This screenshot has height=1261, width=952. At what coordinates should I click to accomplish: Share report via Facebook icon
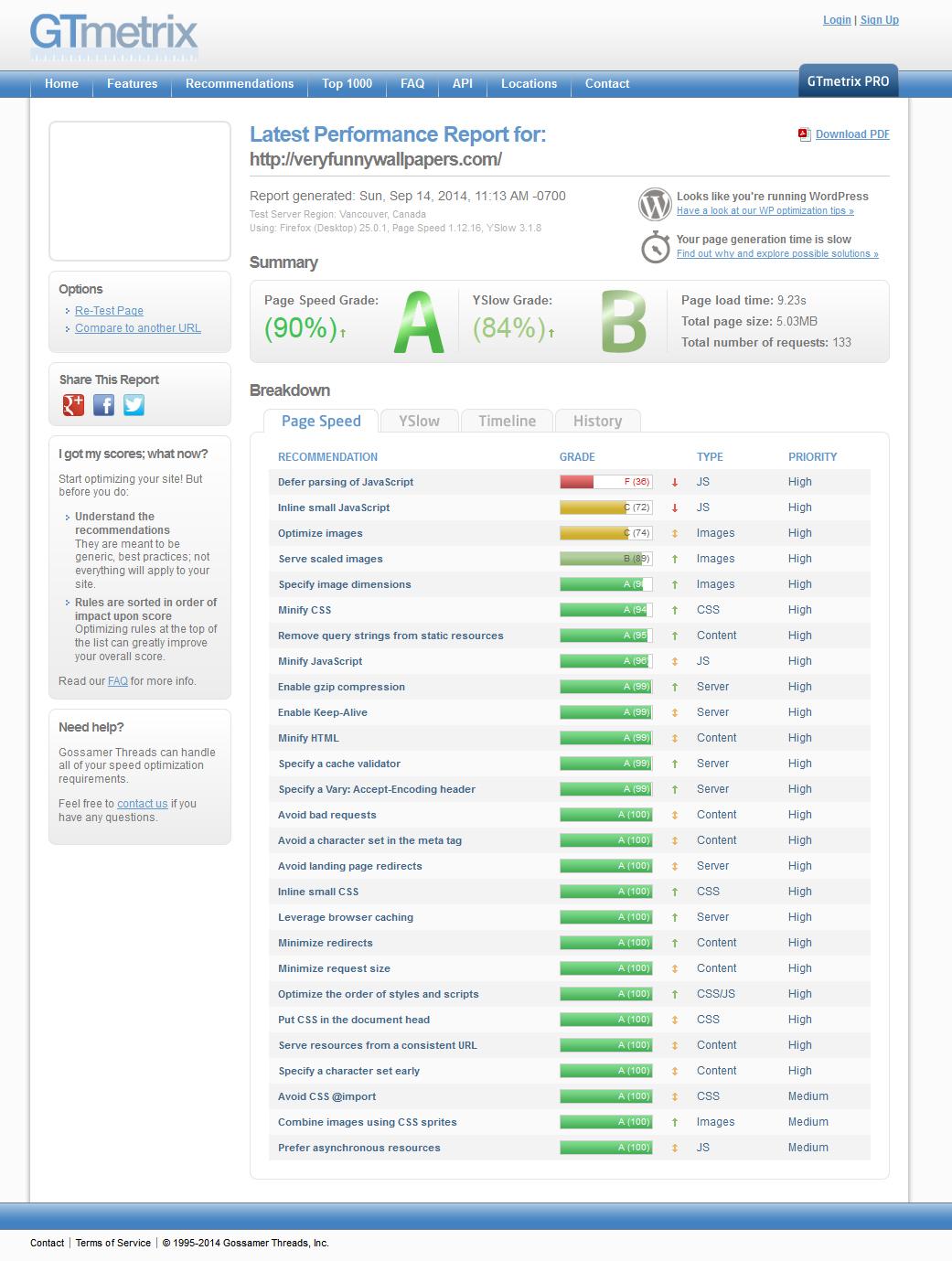pos(104,405)
